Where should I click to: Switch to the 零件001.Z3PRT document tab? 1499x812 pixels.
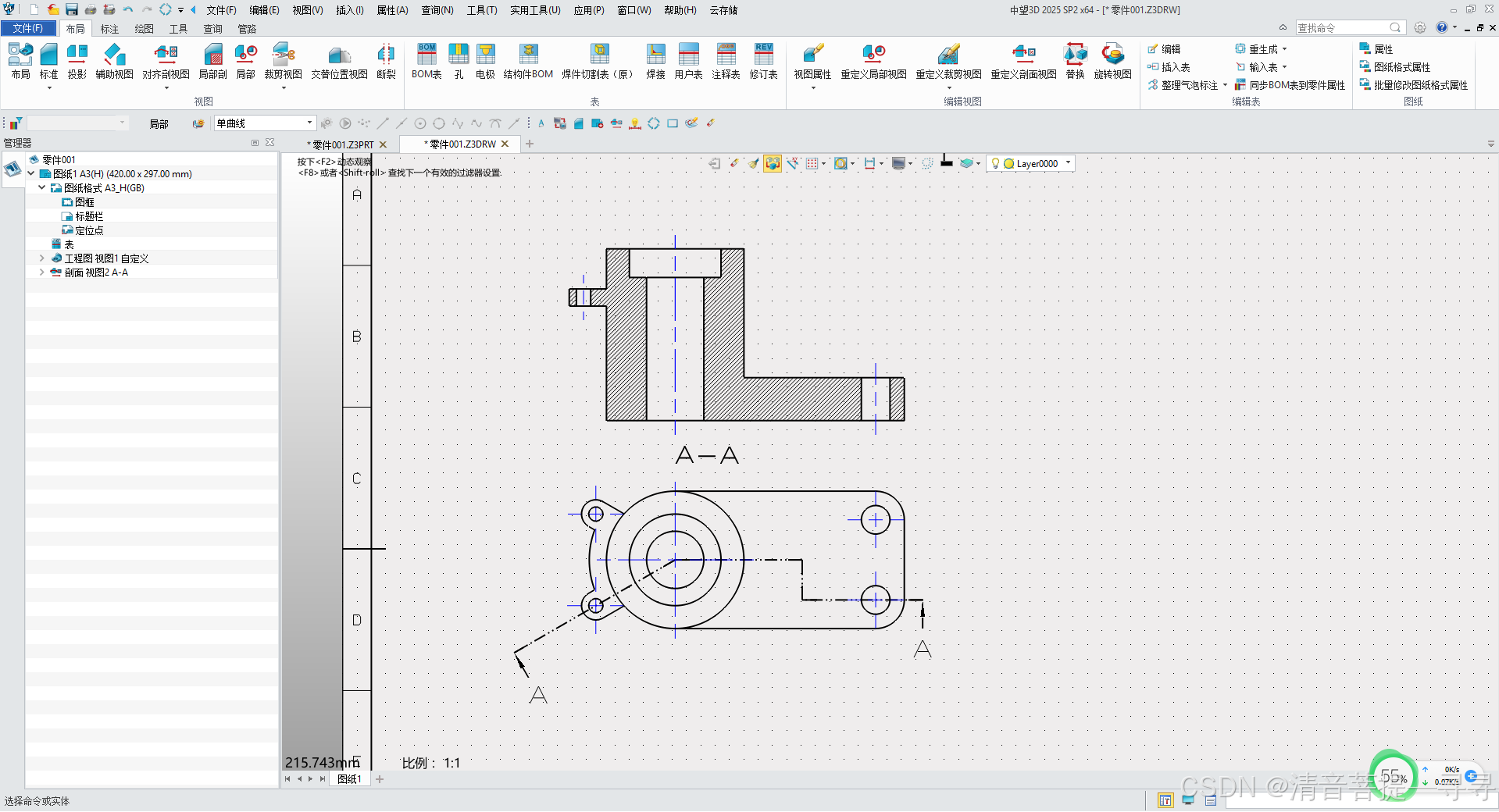point(342,144)
